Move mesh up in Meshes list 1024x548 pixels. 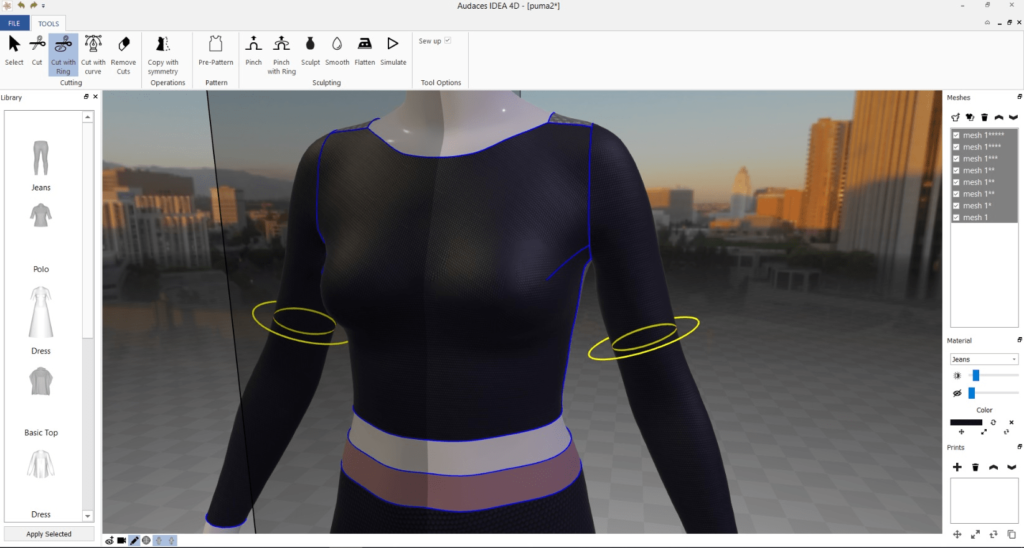[999, 118]
